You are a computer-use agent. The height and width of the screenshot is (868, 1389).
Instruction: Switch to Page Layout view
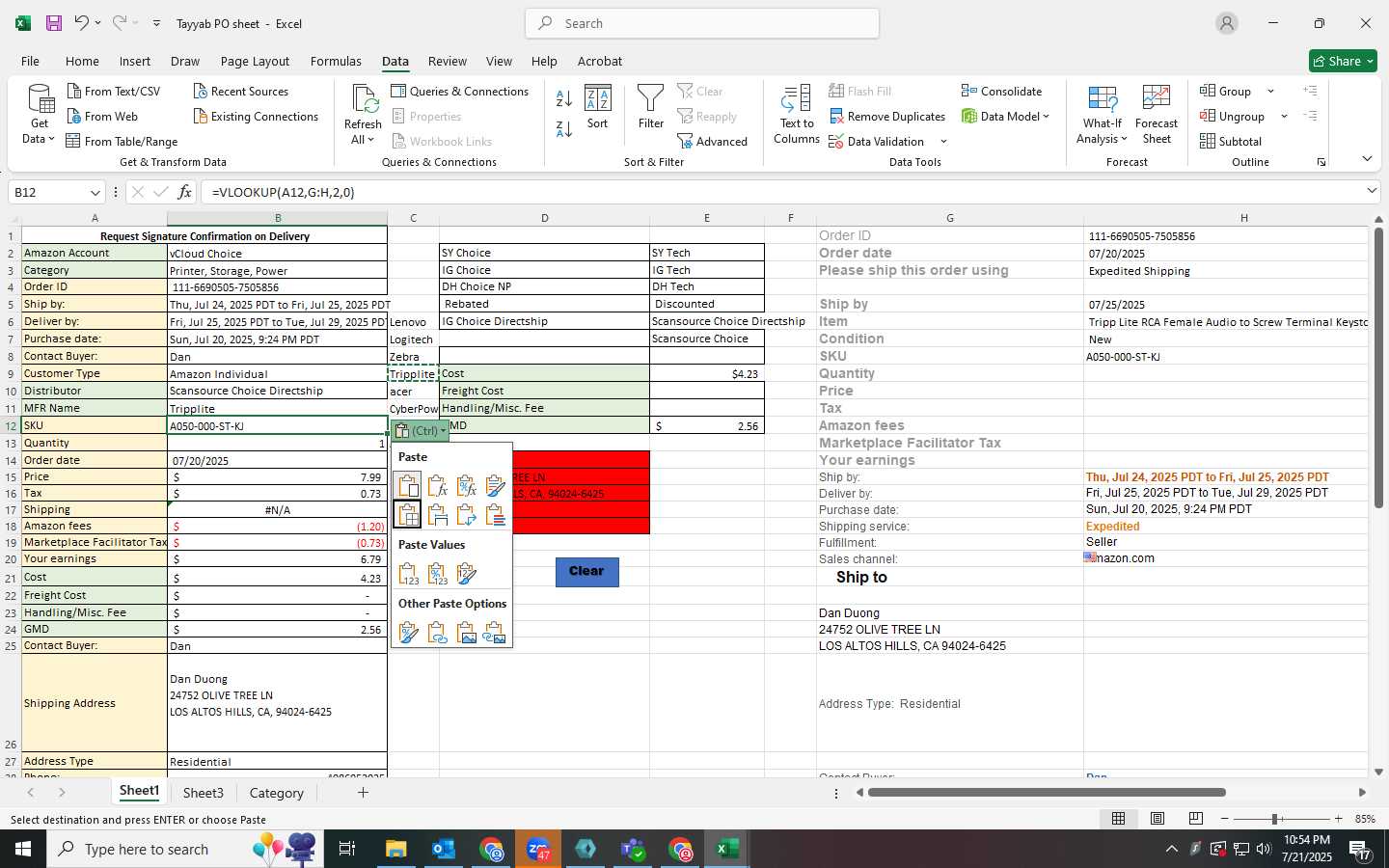1157,818
